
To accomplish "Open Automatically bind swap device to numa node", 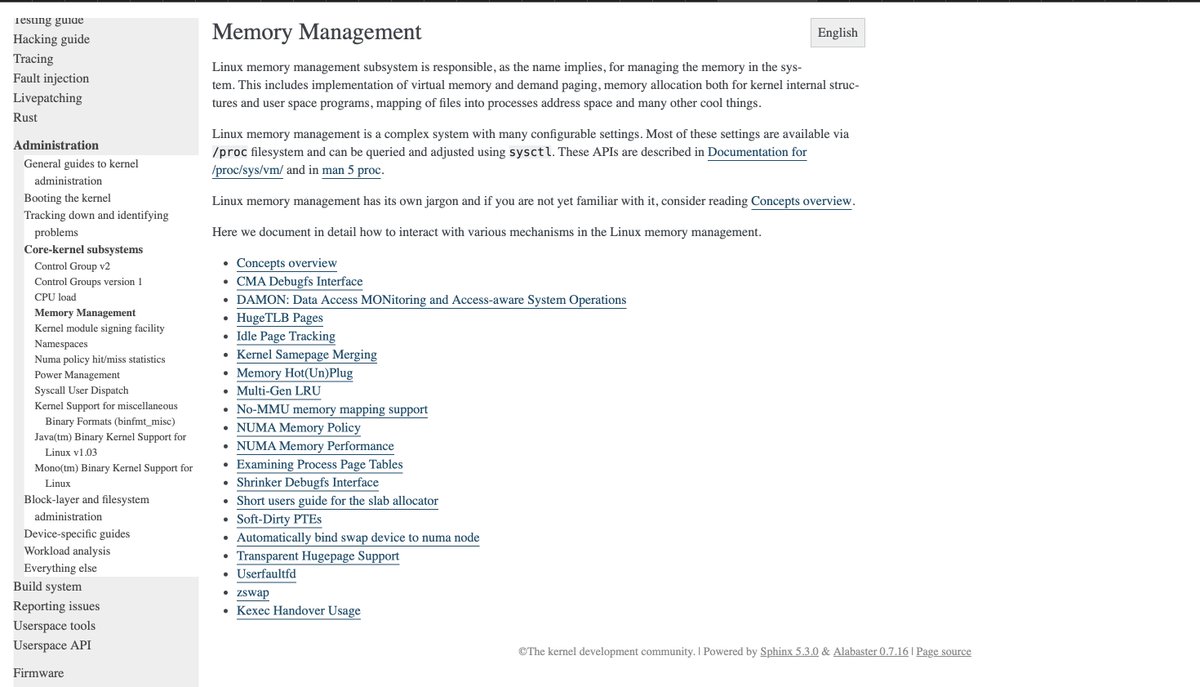I will click(x=358, y=538).
